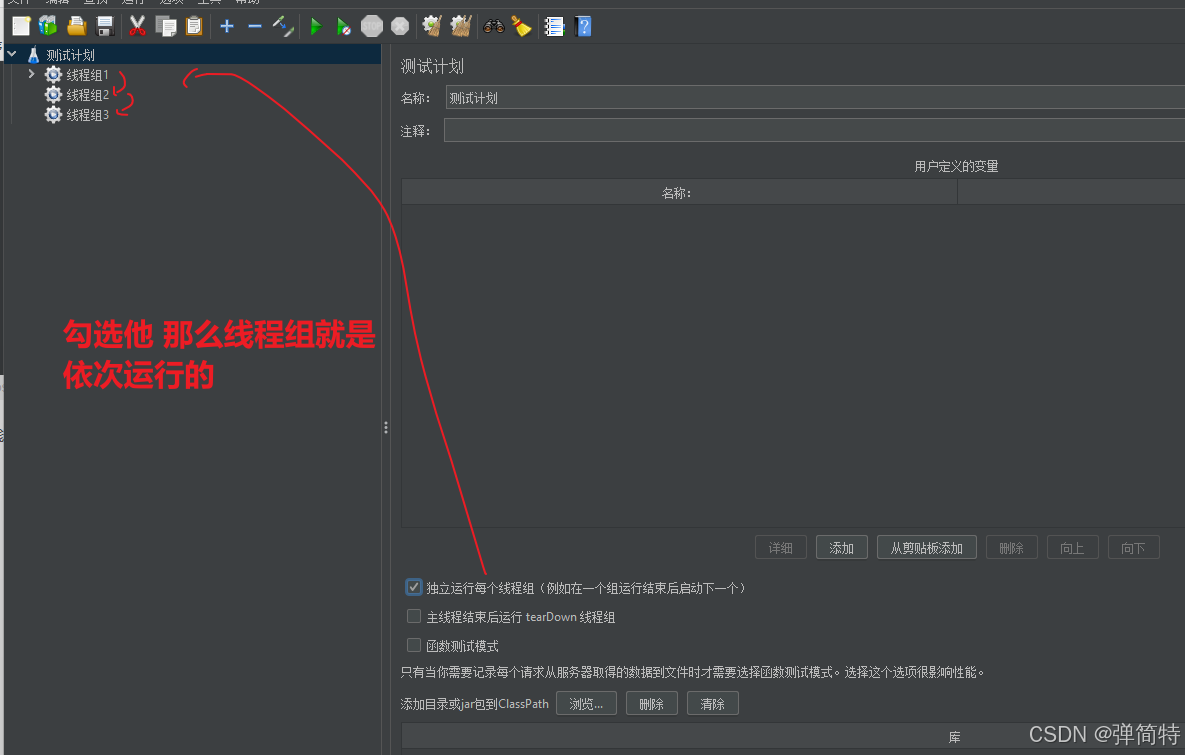This screenshot has width=1185, height=755.
Task: Collapse 测试计划 tree node
Action: pos(10,54)
